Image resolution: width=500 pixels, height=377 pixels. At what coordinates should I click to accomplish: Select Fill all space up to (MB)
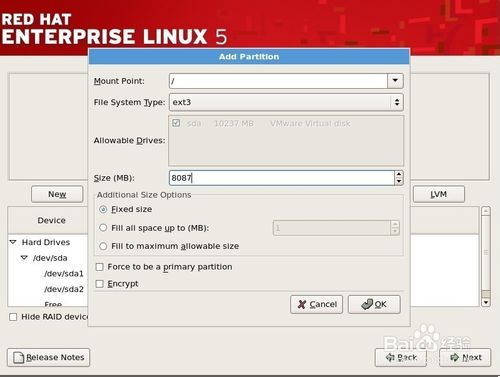point(103,228)
